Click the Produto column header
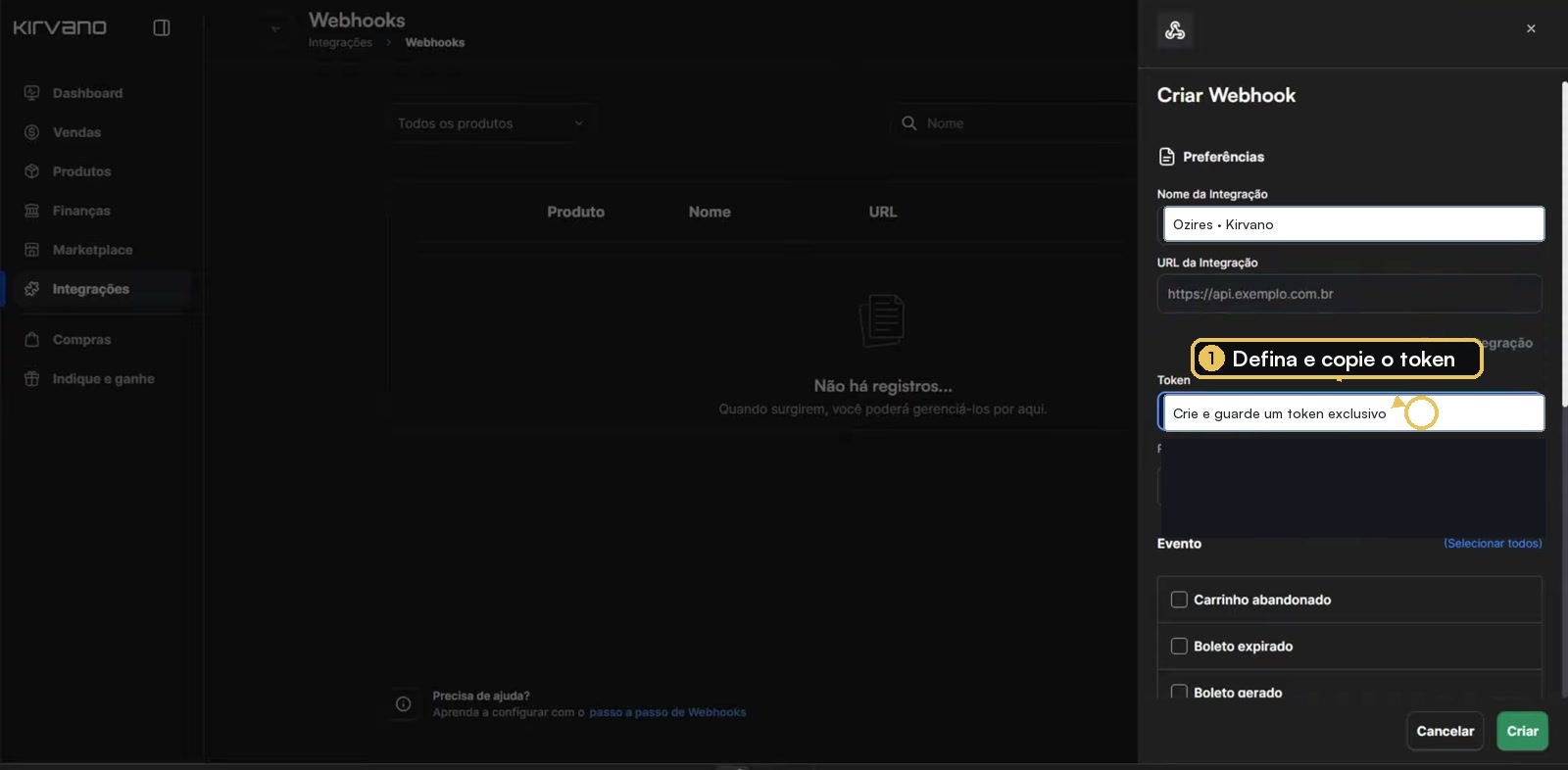The height and width of the screenshot is (770, 1568). pyautogui.click(x=576, y=212)
